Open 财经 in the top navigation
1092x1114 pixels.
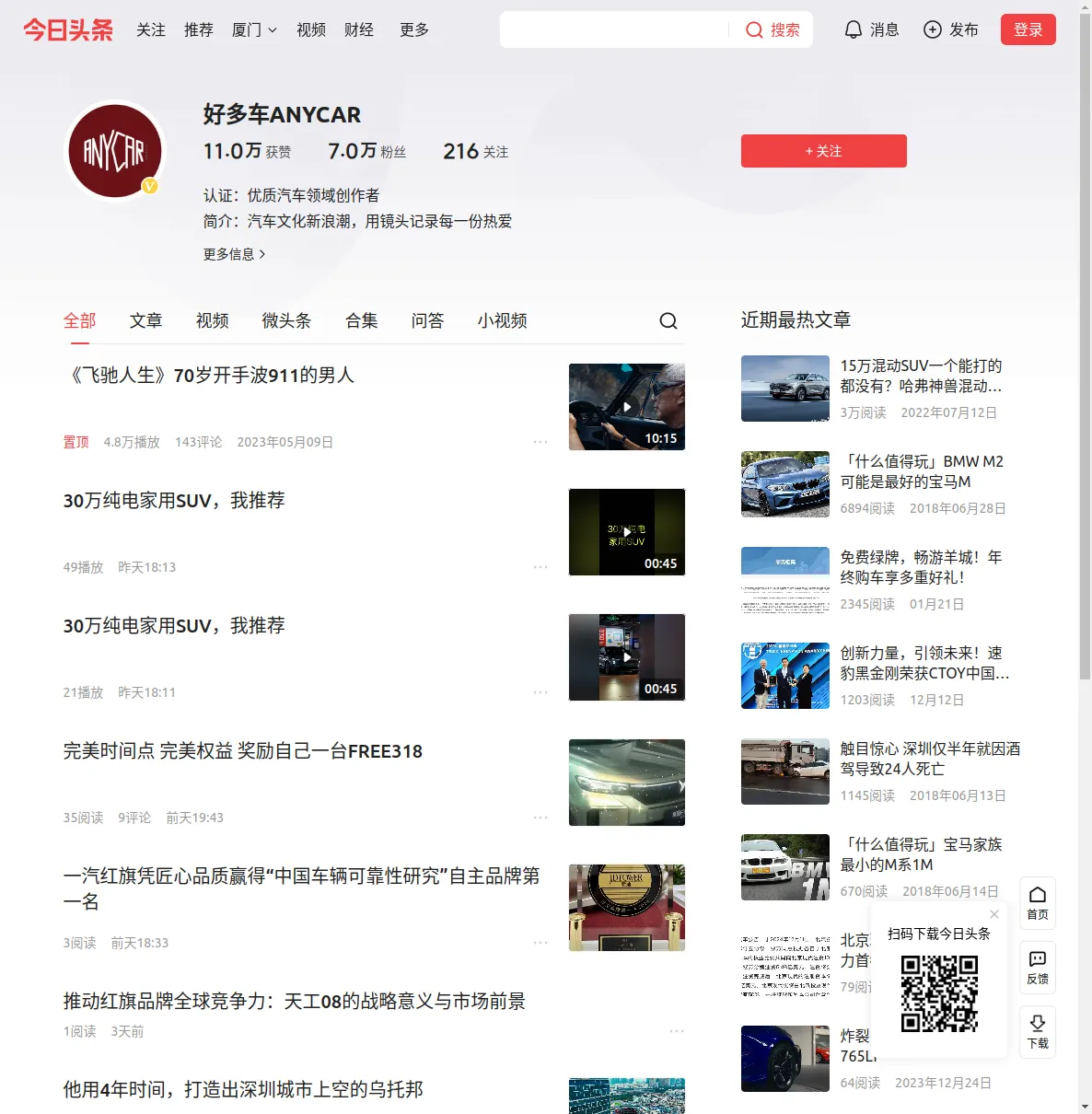[x=359, y=29]
